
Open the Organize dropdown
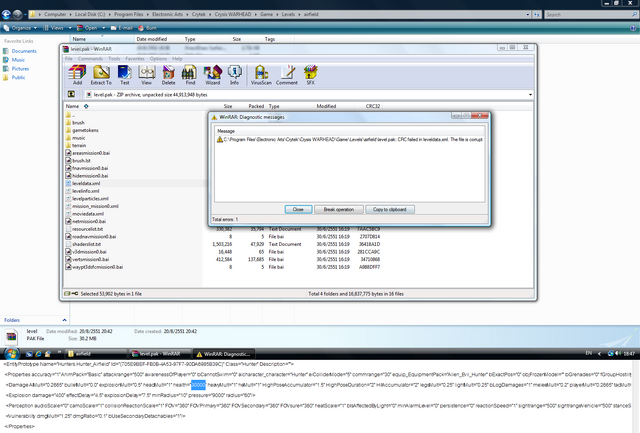tap(20, 28)
